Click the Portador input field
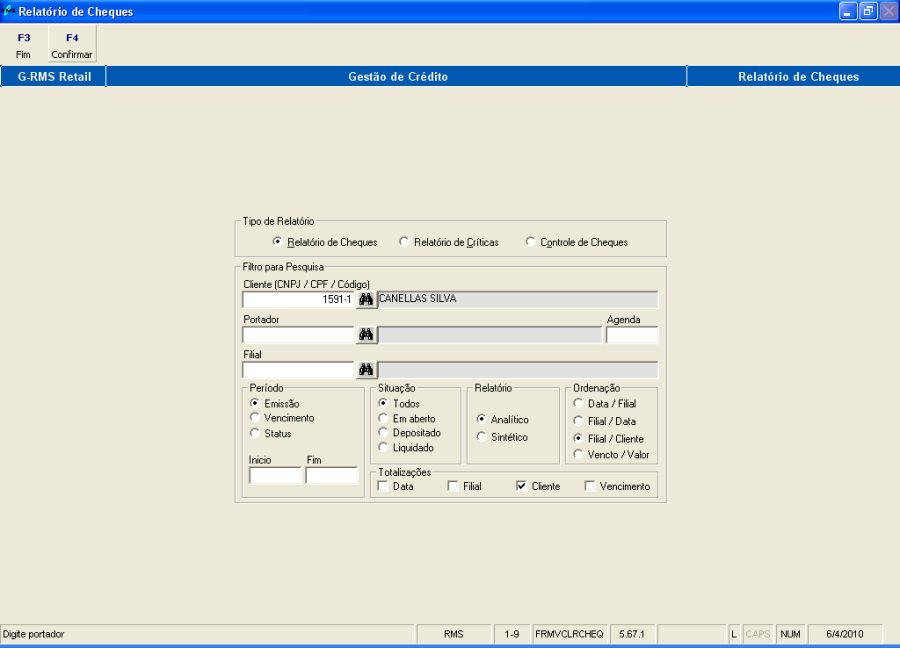This screenshot has width=900, height=648. click(x=298, y=335)
